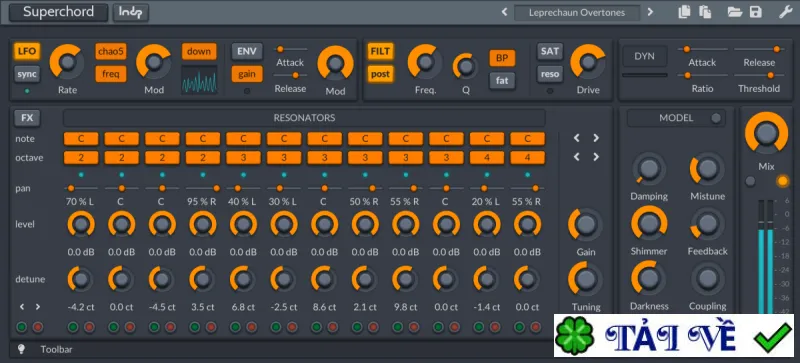Screen dimensions: 800x363
Task: Click the envelope Release slider
Action: [290, 75]
